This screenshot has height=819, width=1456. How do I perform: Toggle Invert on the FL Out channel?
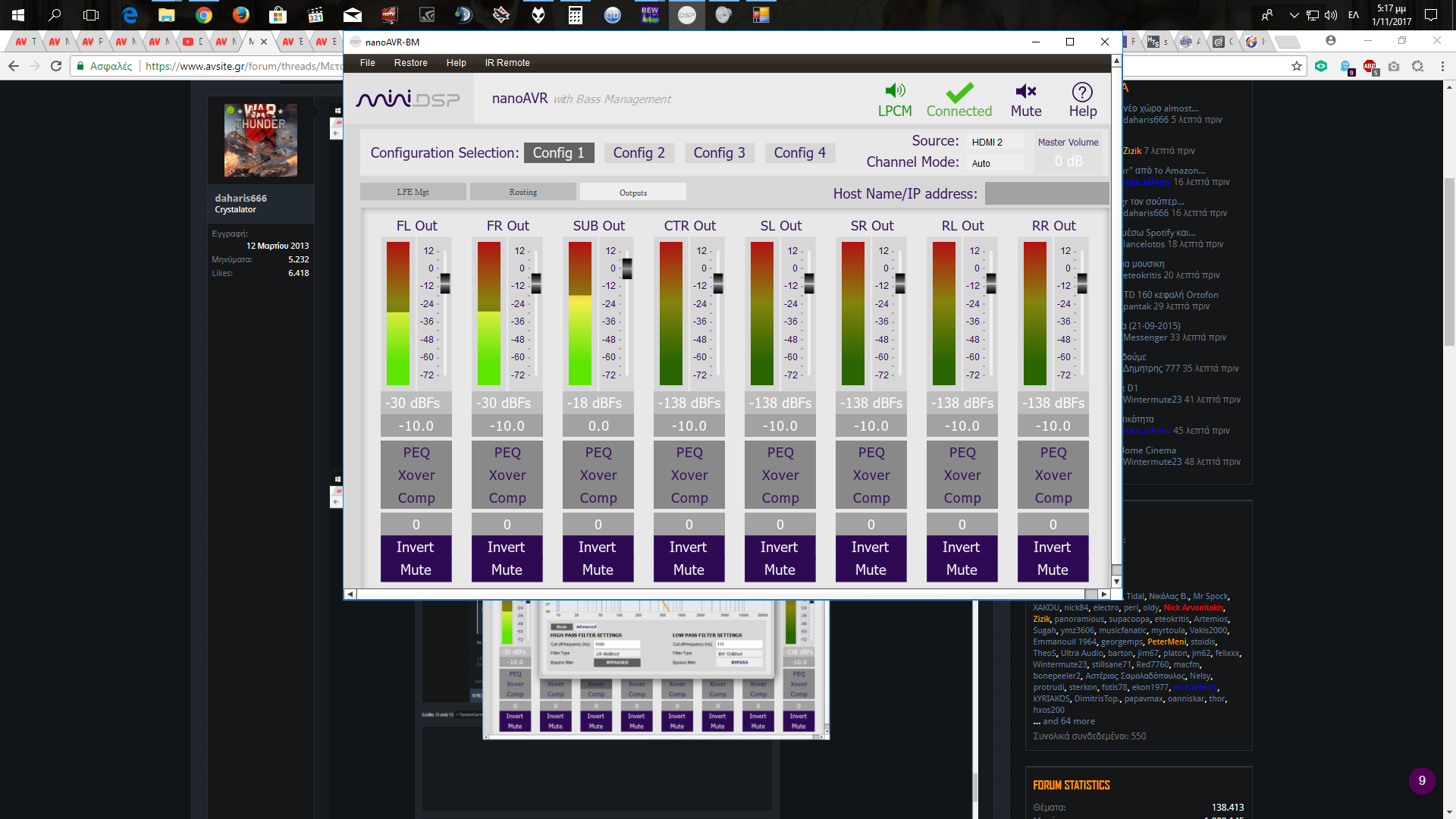coord(416,547)
